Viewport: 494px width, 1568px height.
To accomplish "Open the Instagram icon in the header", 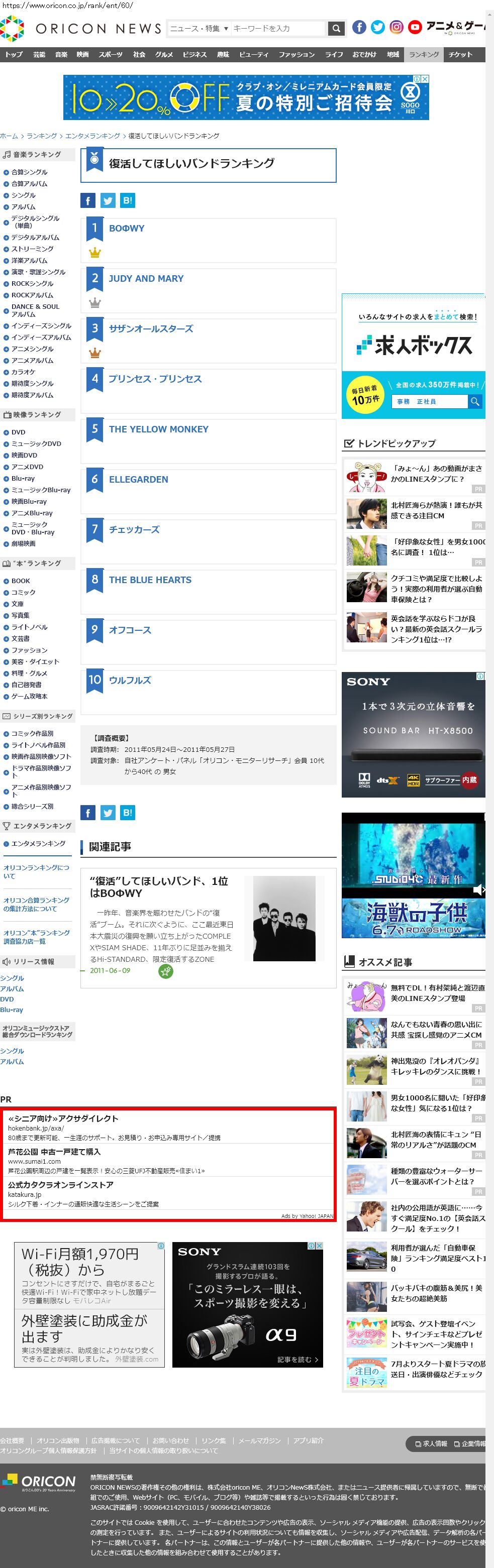I will 397,27.
